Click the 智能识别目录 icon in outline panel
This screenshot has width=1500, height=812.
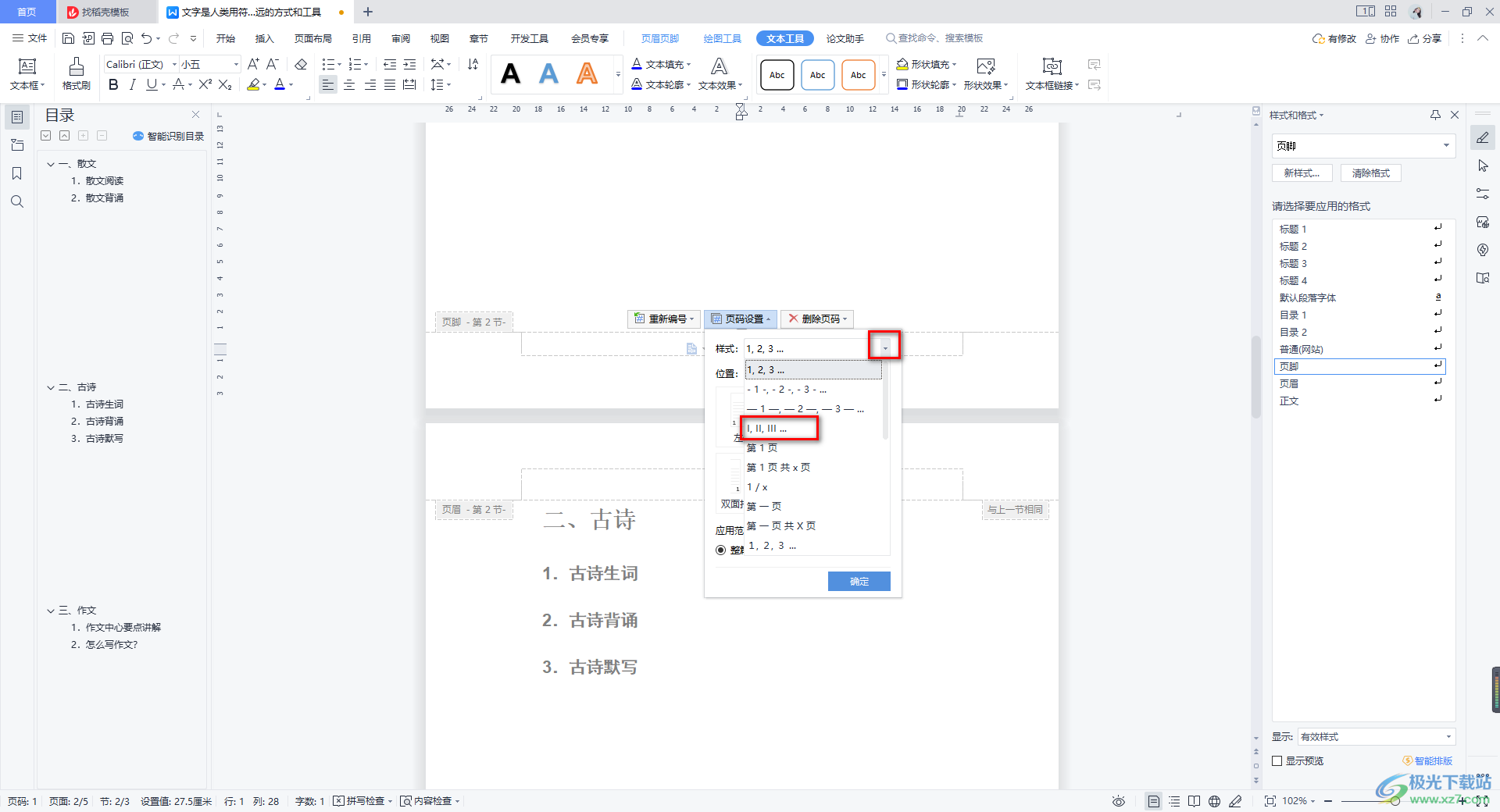(x=137, y=135)
